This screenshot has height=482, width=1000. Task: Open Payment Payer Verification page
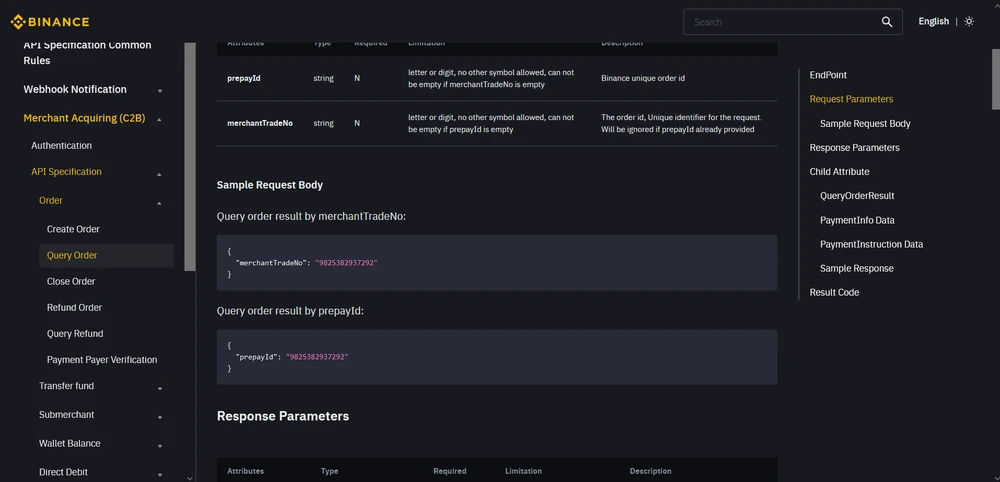[102, 360]
